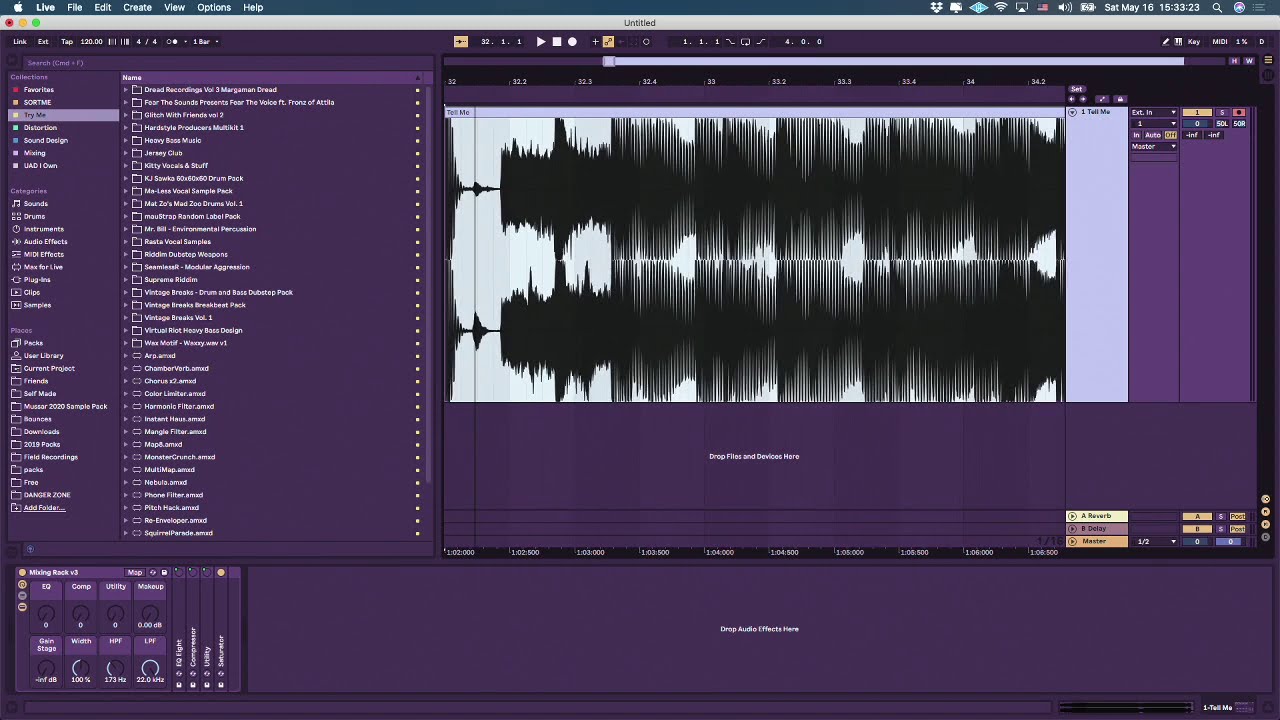Viewport: 1280px width, 720px height.
Task: Click Hot-Swap icon on Mixing Rack v3
Action: coord(153,573)
